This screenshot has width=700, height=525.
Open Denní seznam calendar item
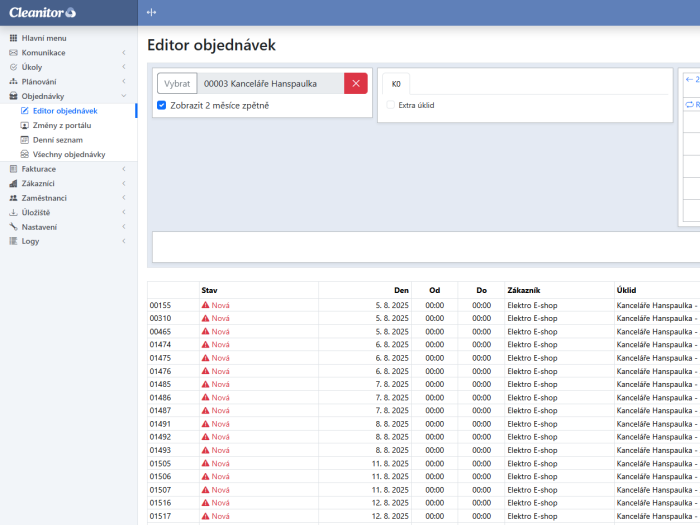[57, 140]
